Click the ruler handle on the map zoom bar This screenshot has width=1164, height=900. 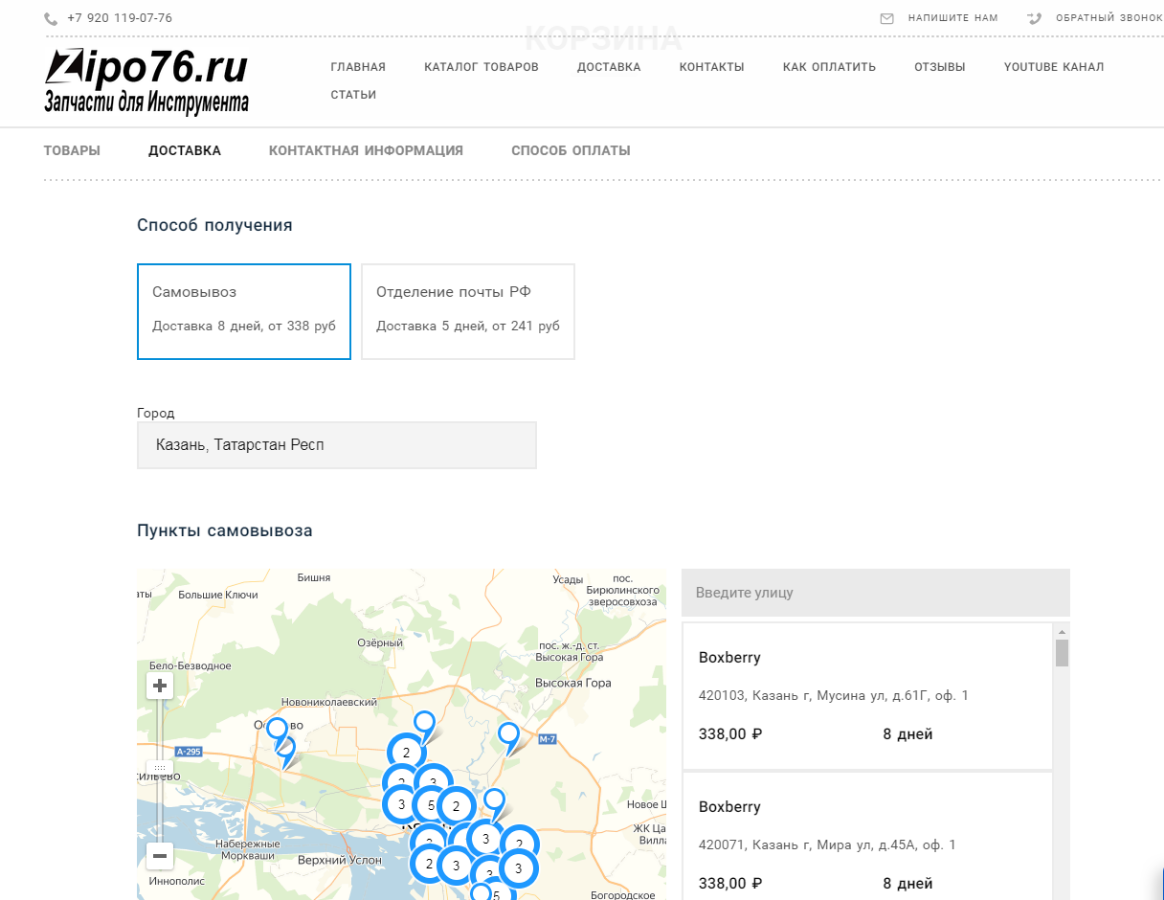159,768
